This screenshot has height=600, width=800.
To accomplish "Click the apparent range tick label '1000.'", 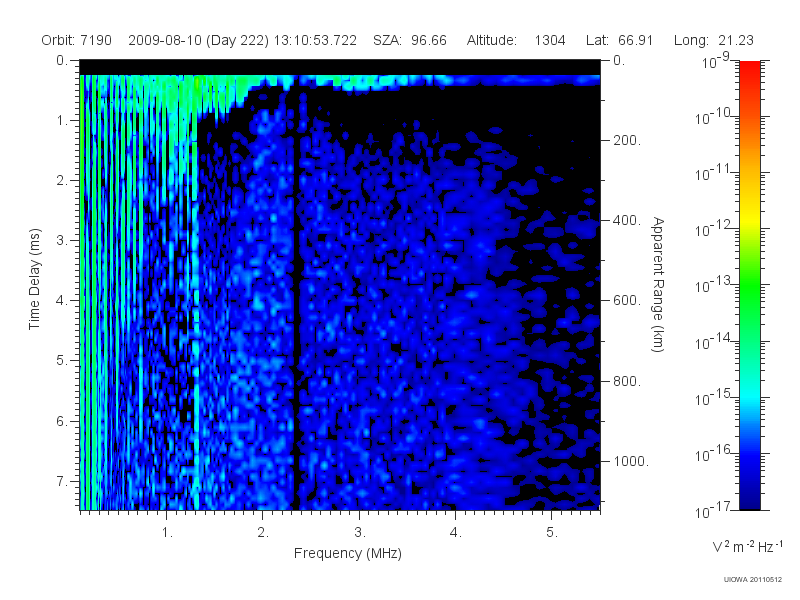I will [631, 461].
